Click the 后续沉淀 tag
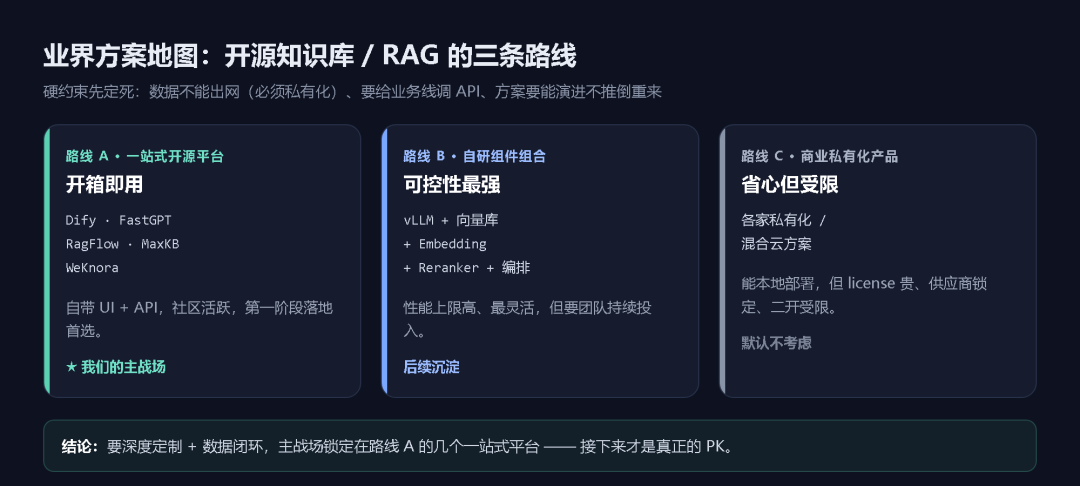Image resolution: width=1080 pixels, height=486 pixels. pyautogui.click(x=431, y=367)
